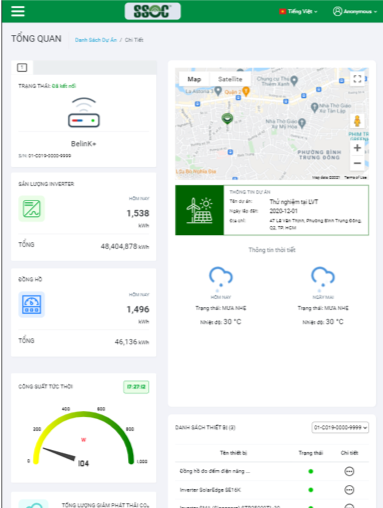Toggle fullscreen map view
This screenshot has height=508, width=383.
click(x=357, y=79)
